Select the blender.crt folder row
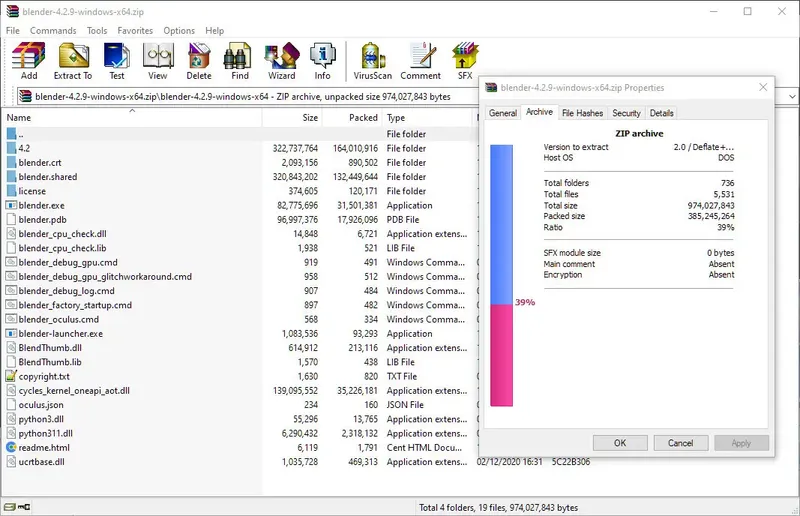Image resolution: width=800 pixels, height=516 pixels. pos(239,162)
